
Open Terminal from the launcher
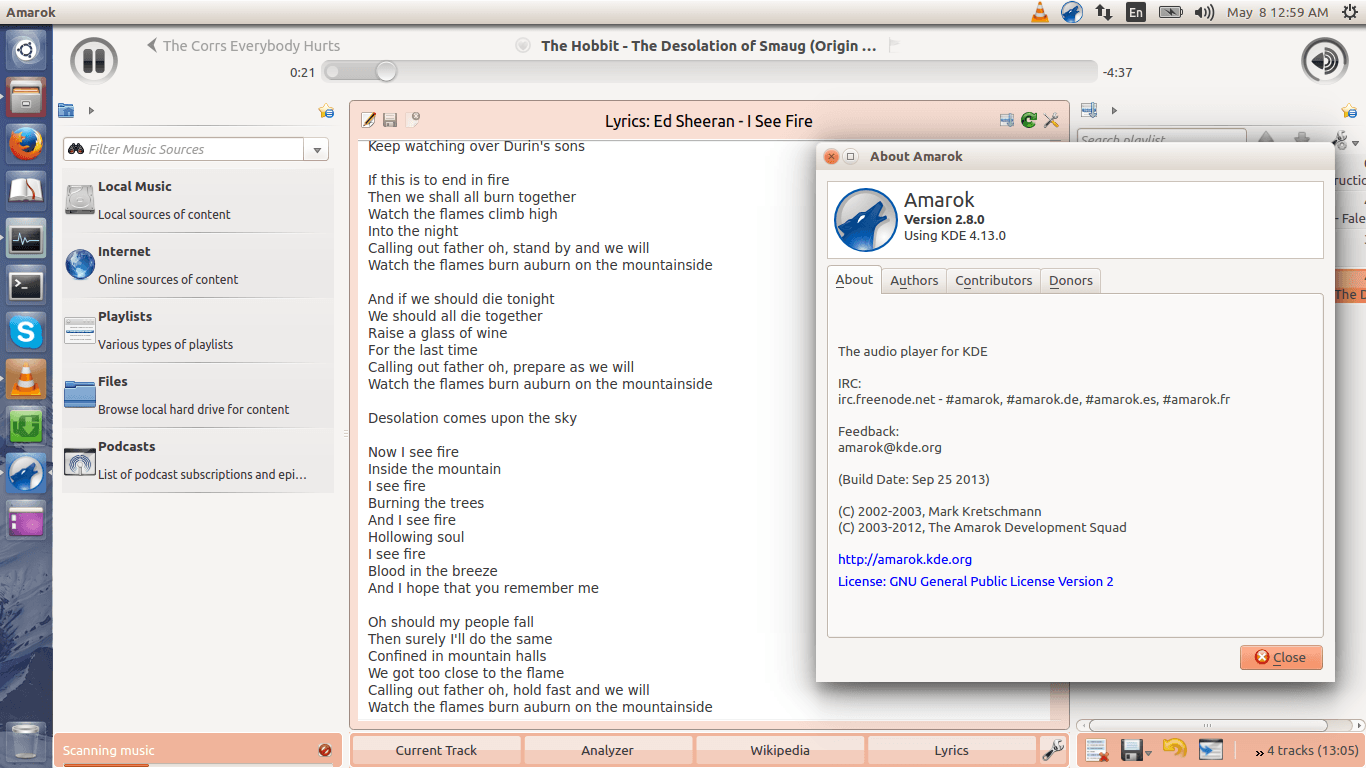coord(26,285)
